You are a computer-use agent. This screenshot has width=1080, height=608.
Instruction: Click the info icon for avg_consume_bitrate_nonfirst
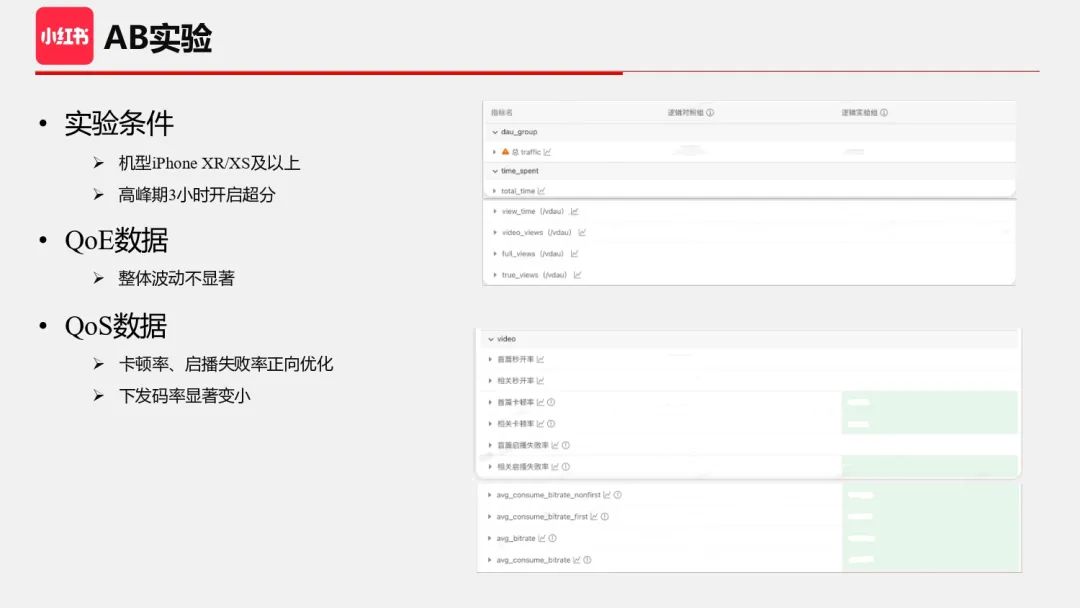tap(618, 495)
